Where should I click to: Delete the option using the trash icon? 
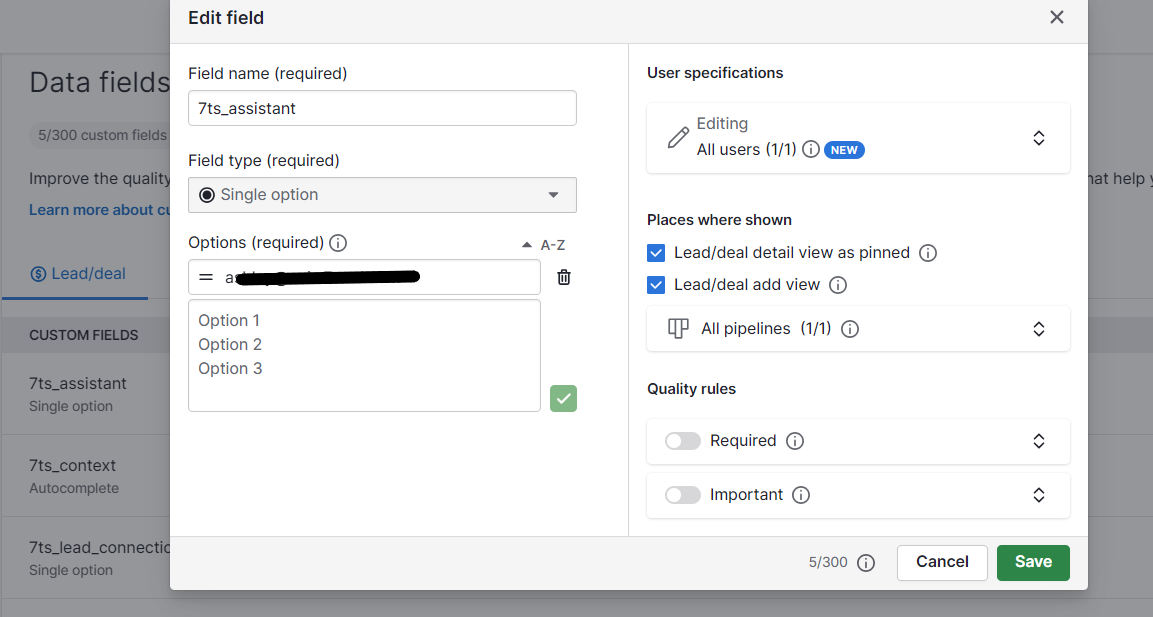click(x=564, y=278)
